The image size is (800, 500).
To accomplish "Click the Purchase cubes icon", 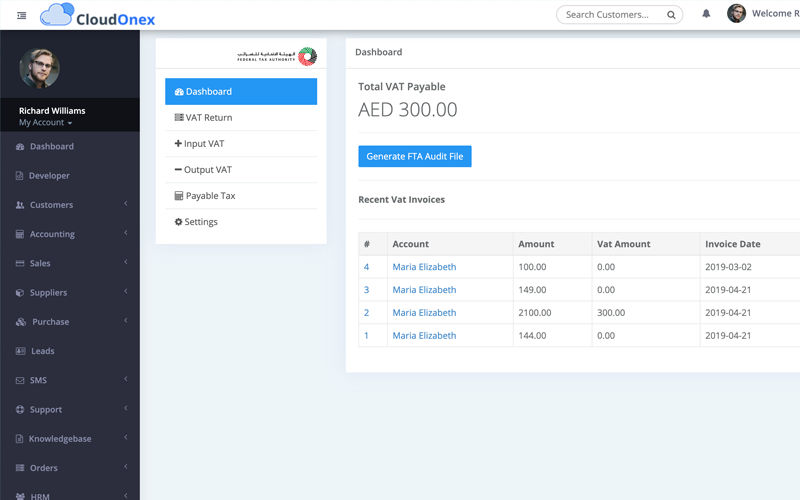I will pos(21,322).
